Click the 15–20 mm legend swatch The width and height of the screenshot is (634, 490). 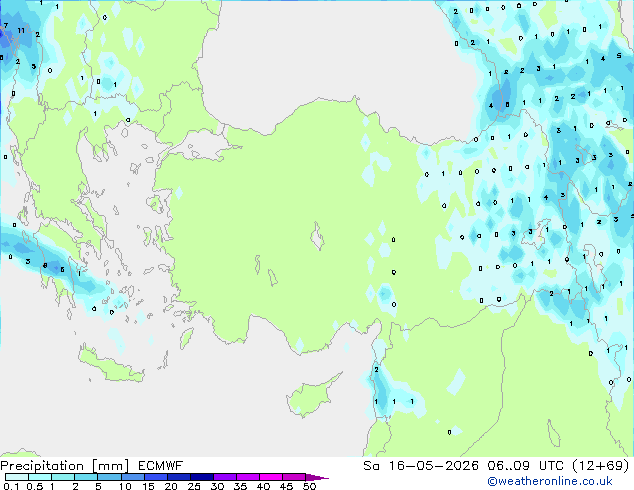click(x=155, y=477)
